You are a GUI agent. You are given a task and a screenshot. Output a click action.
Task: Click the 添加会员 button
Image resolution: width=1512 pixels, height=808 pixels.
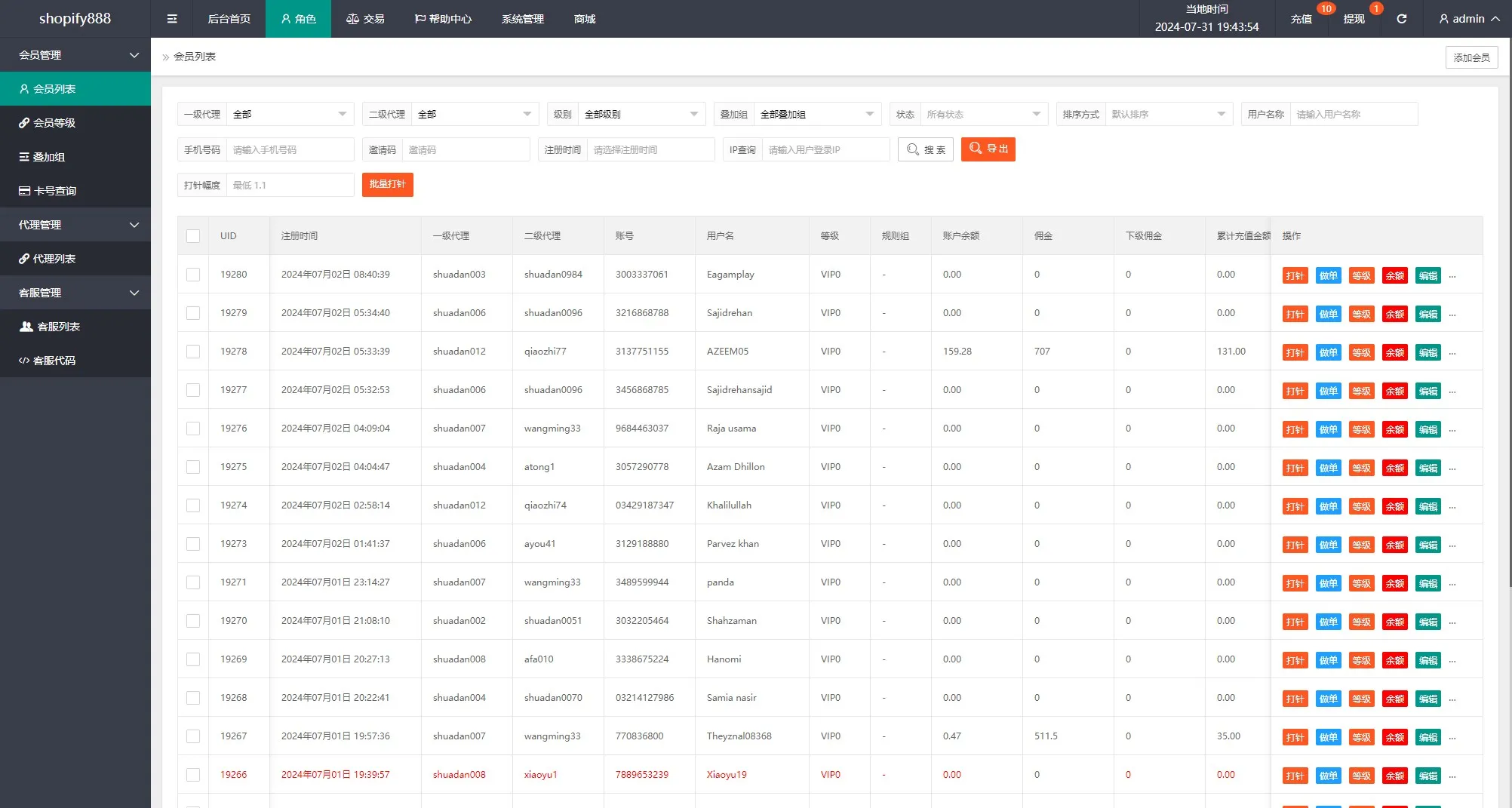pyautogui.click(x=1471, y=57)
